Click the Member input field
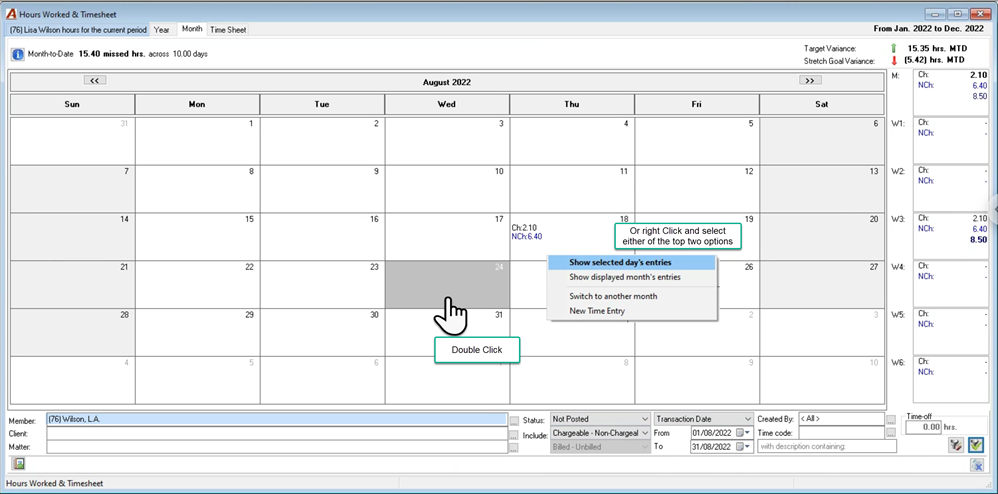This screenshot has height=494, width=998. pyautogui.click(x=277, y=420)
